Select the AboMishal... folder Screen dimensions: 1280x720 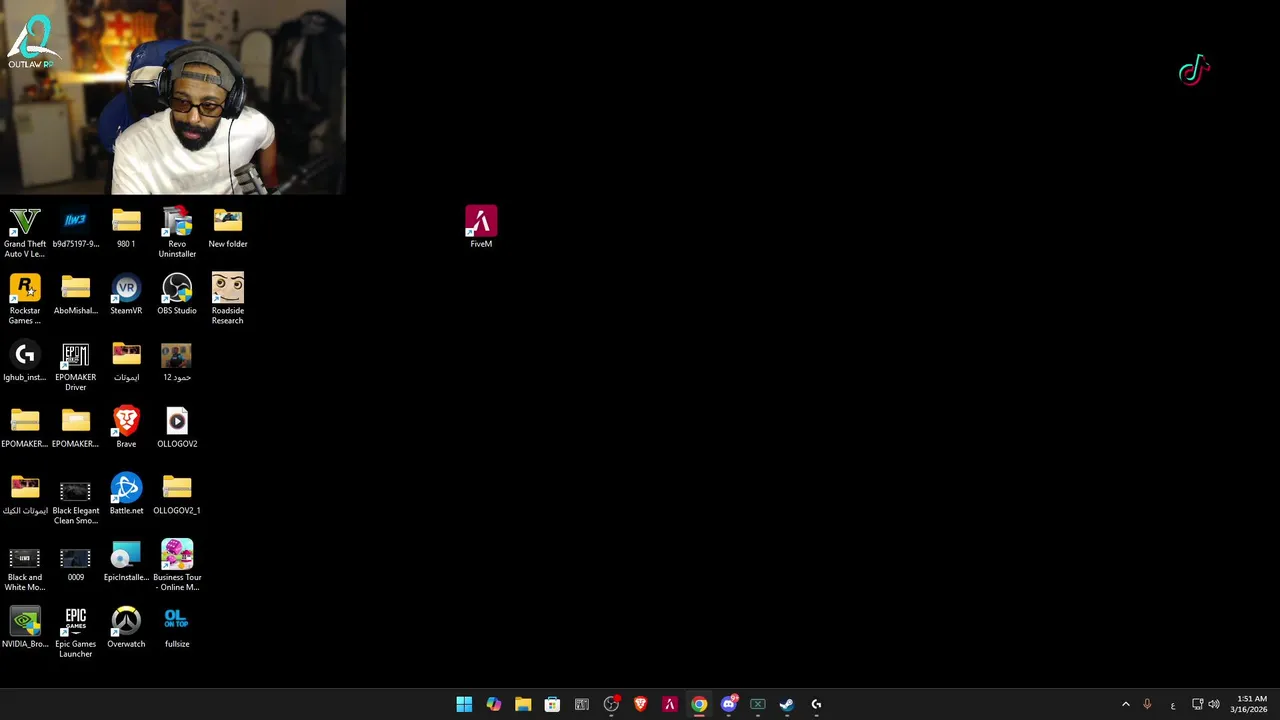(x=76, y=295)
